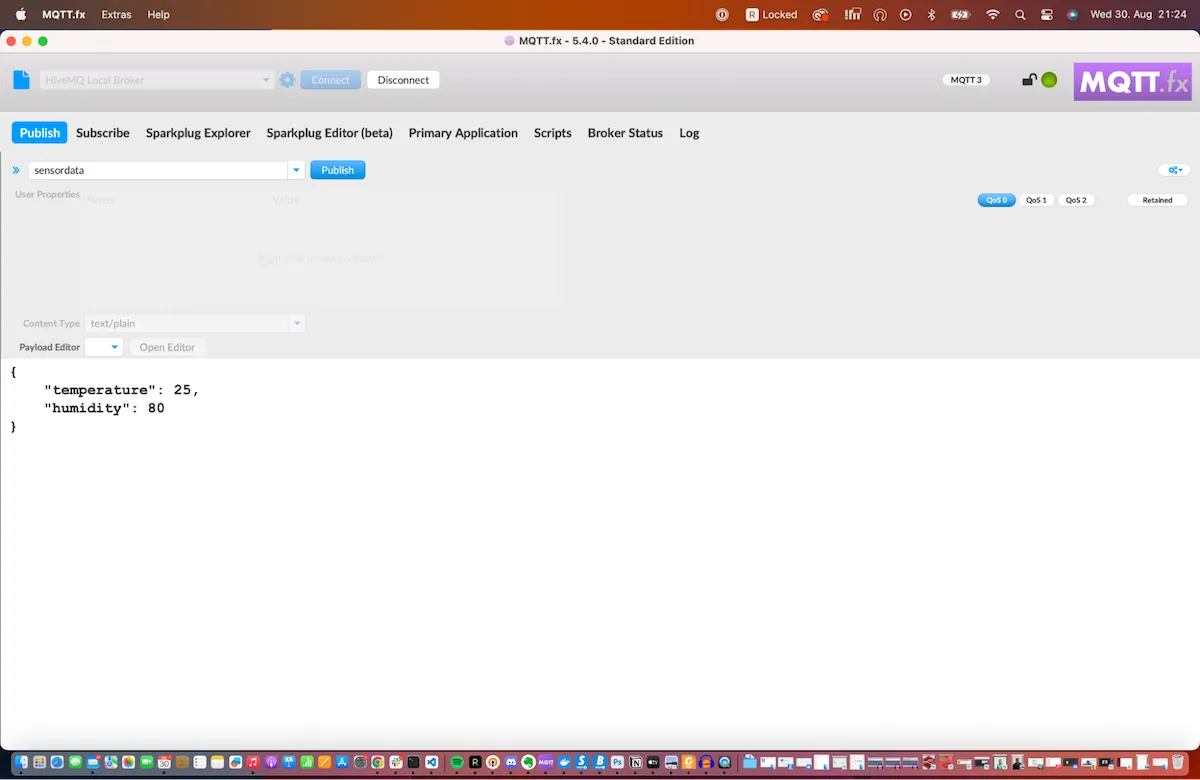The height and width of the screenshot is (780, 1200).
Task: Open Docker from the Dock
Action: coord(564,762)
